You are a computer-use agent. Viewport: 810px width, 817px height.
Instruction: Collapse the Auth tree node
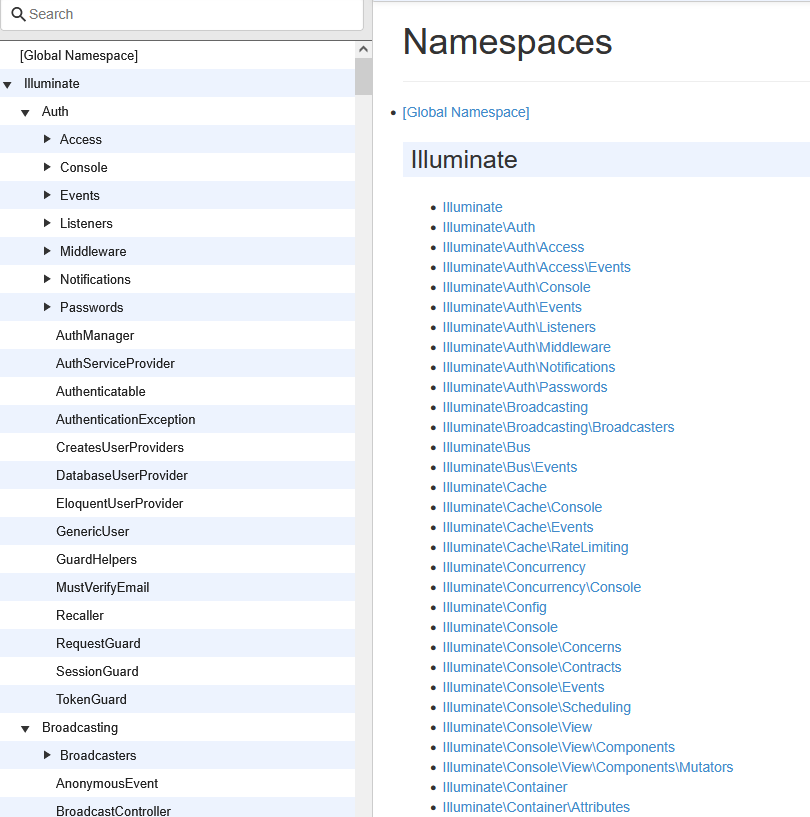click(x=25, y=113)
